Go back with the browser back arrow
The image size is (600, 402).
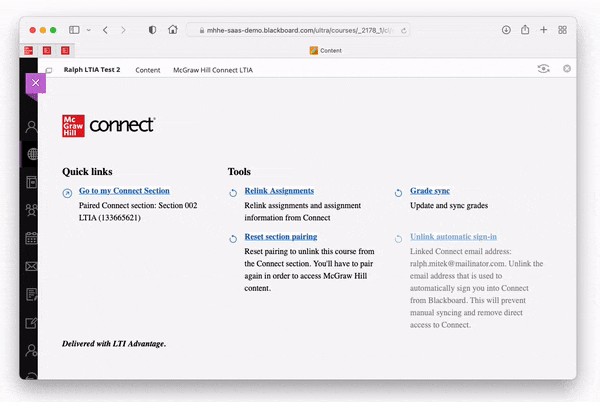106,30
